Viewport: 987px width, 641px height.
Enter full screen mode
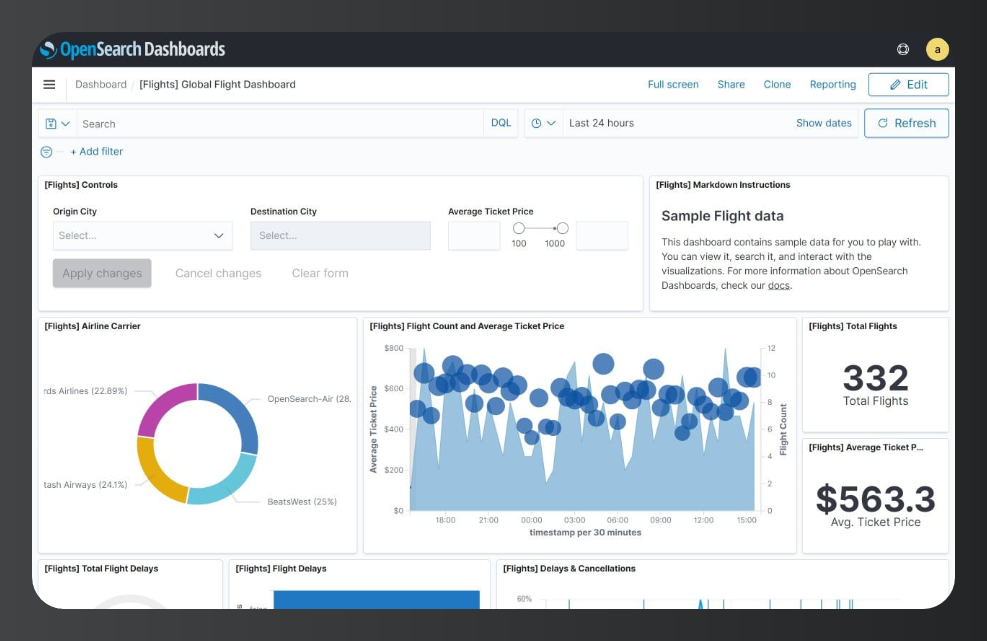[673, 84]
